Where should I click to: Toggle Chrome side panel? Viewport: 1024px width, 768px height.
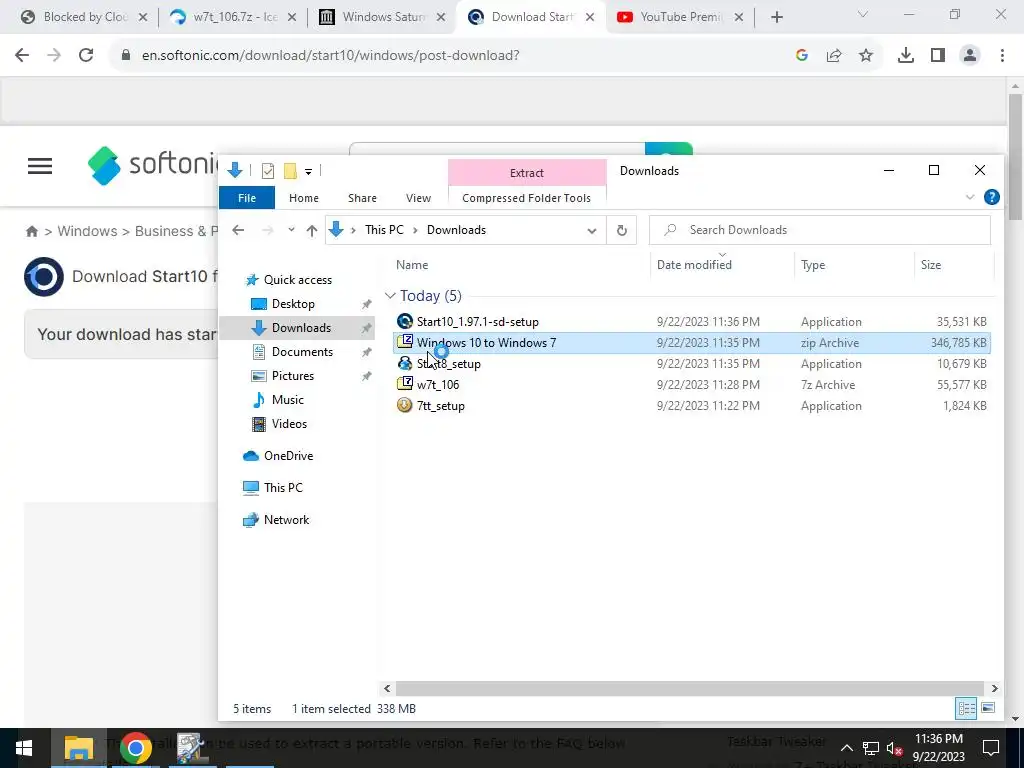[x=938, y=56]
